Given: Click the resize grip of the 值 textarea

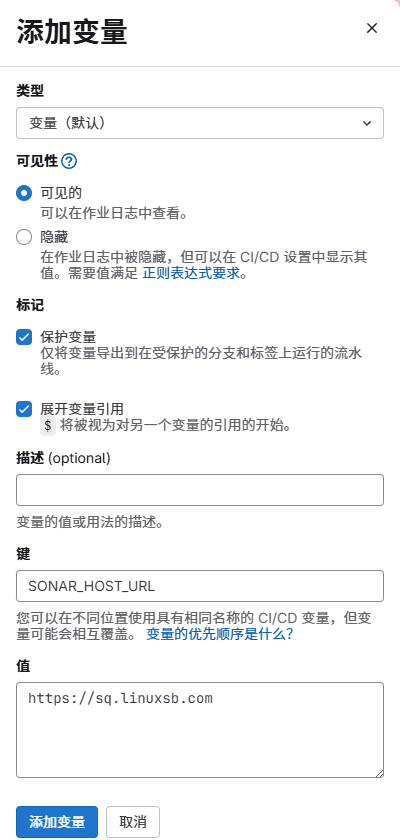Looking at the screenshot, I should click(x=379, y=773).
